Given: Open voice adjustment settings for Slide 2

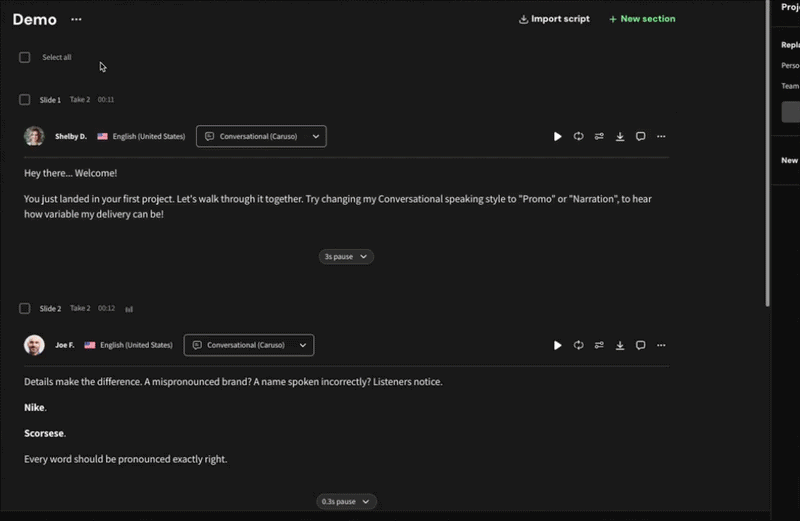Looking at the screenshot, I should tap(599, 345).
